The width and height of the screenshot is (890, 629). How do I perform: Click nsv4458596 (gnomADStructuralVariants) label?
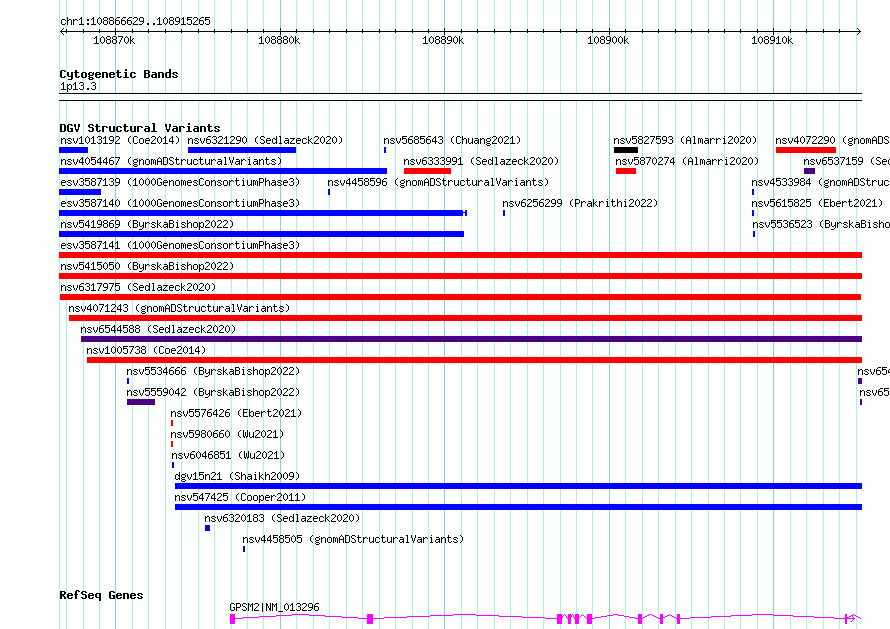pos(438,182)
